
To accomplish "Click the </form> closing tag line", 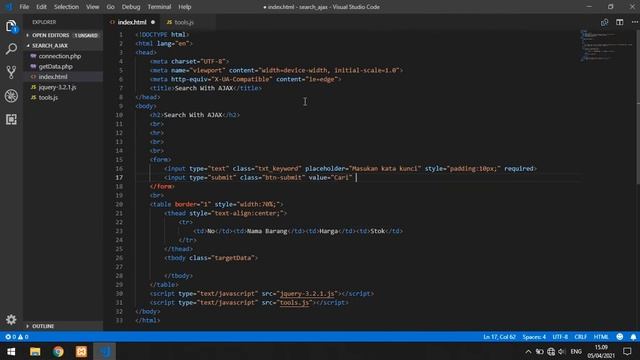I will click(x=162, y=187).
